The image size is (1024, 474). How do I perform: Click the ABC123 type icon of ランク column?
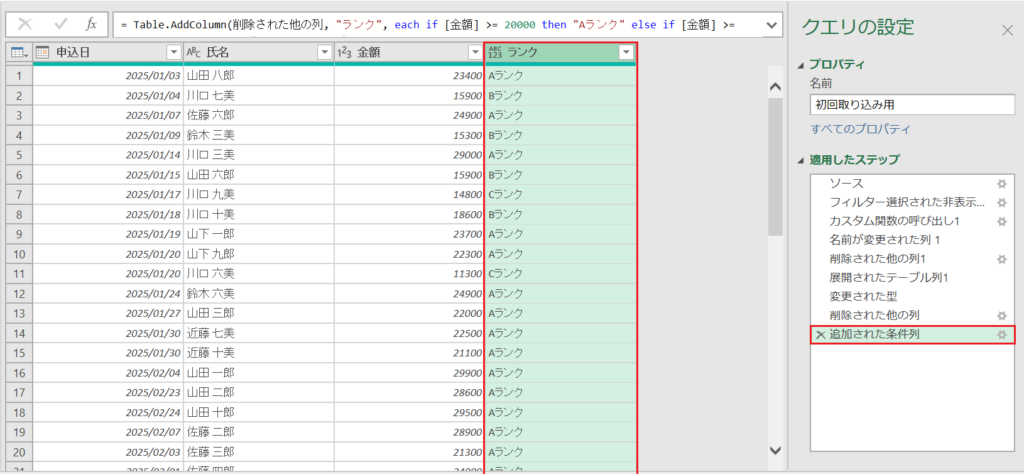coord(495,53)
